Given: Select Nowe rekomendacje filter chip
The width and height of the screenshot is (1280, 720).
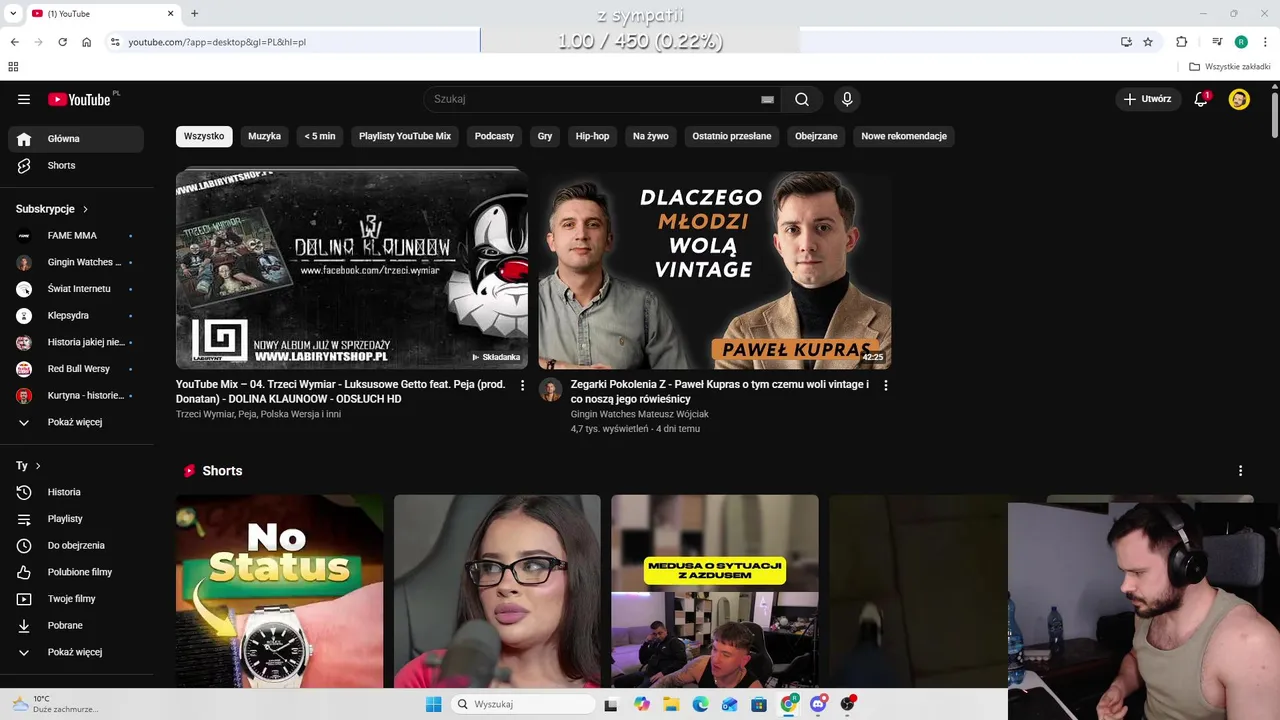Looking at the screenshot, I should pos(904,136).
